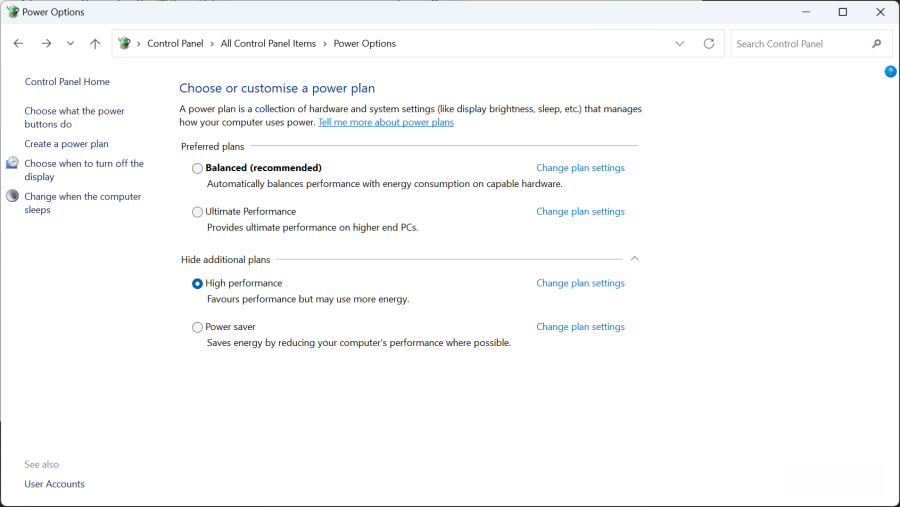Change plan settings for Power saver
This screenshot has height=507, width=900.
(580, 327)
